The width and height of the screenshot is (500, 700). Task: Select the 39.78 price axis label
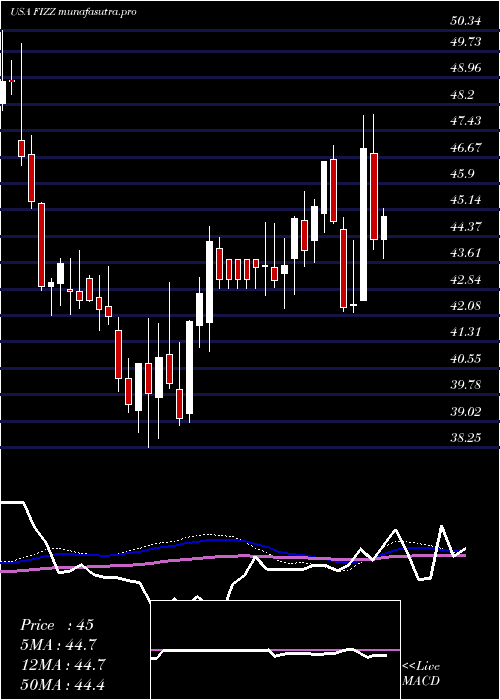coord(465,384)
